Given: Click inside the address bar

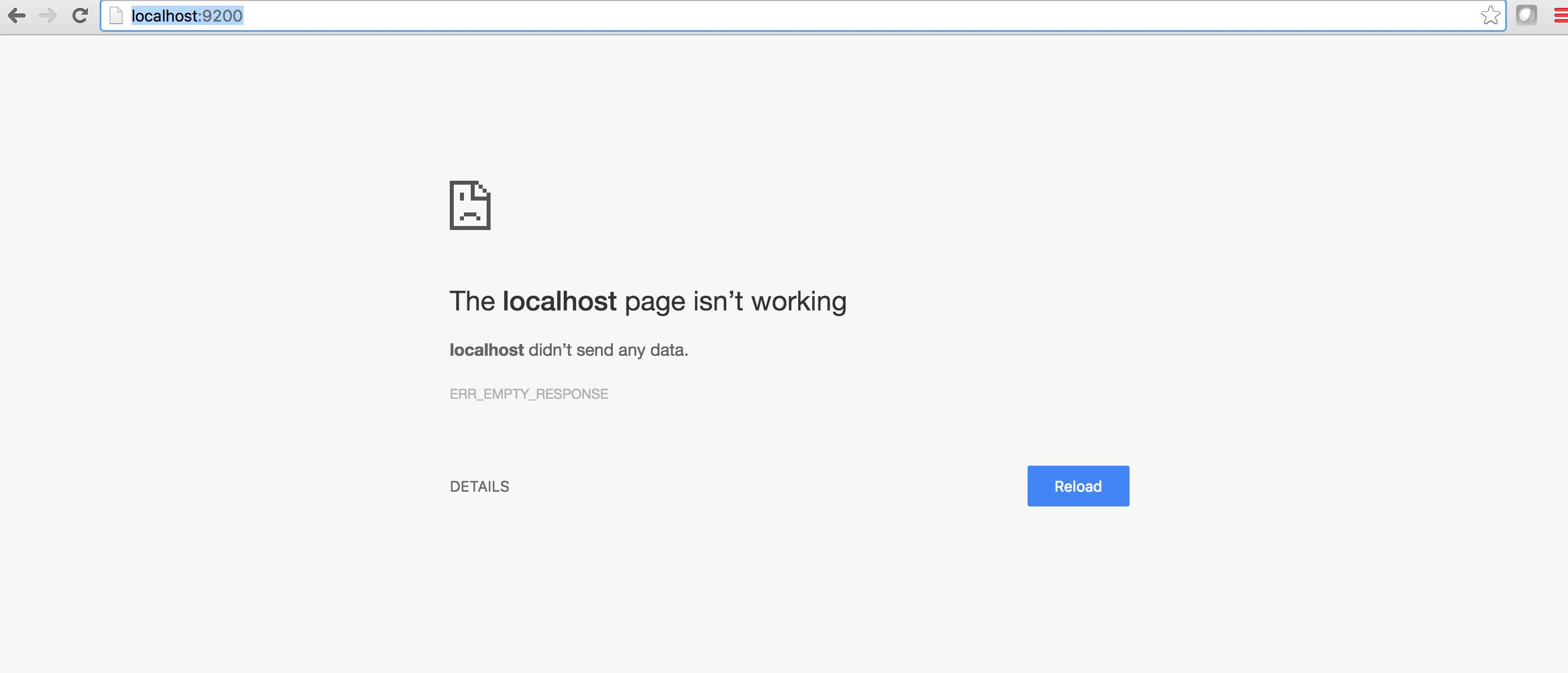Looking at the screenshot, I should [487, 16].
